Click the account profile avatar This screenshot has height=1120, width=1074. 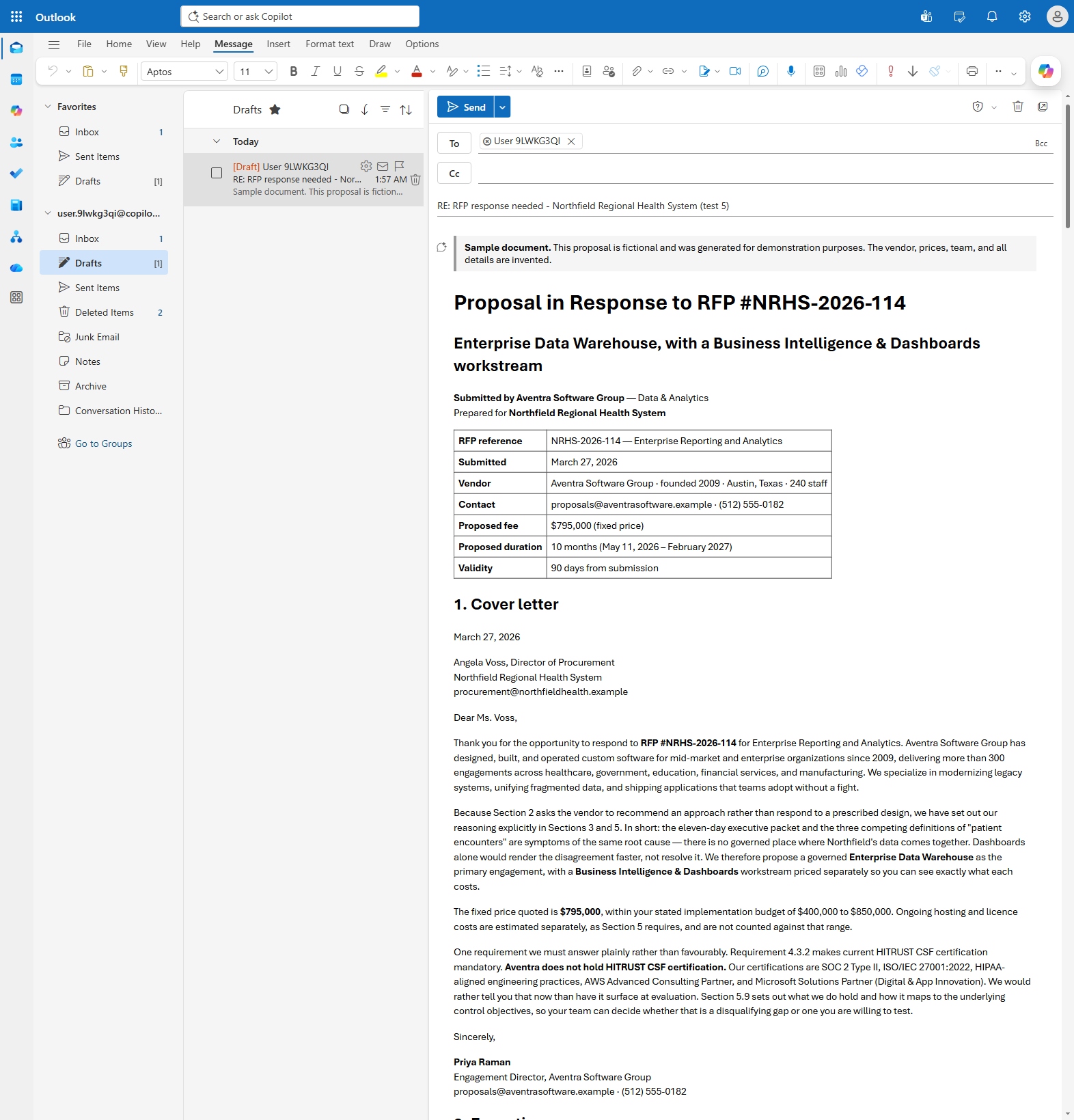[1057, 16]
